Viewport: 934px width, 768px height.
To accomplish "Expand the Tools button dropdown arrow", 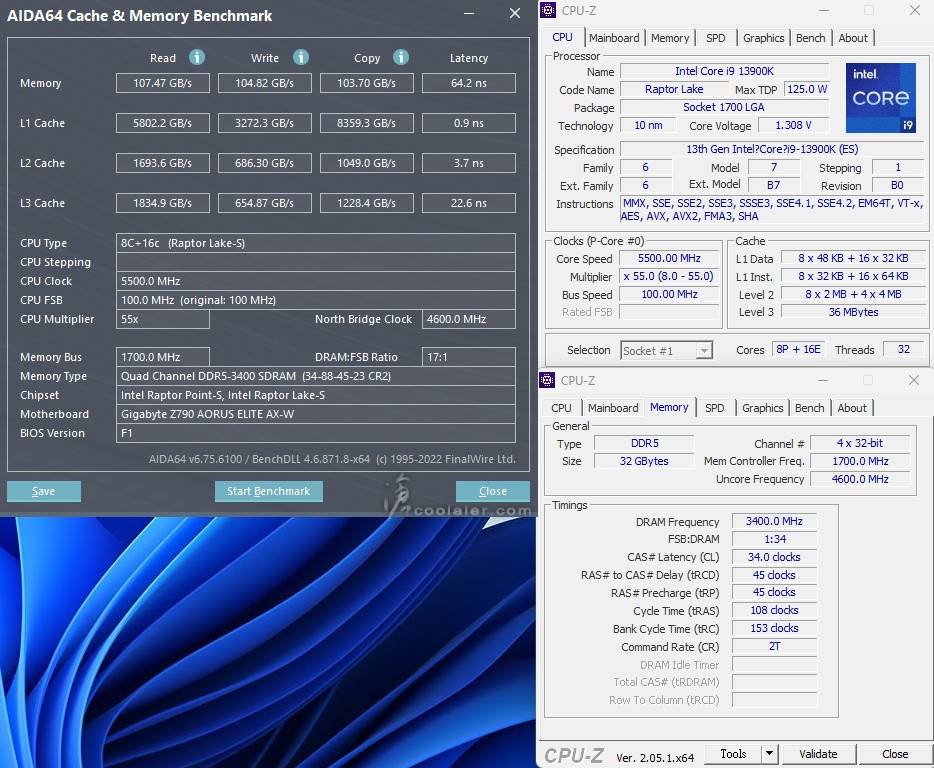I will pyautogui.click(x=769, y=754).
